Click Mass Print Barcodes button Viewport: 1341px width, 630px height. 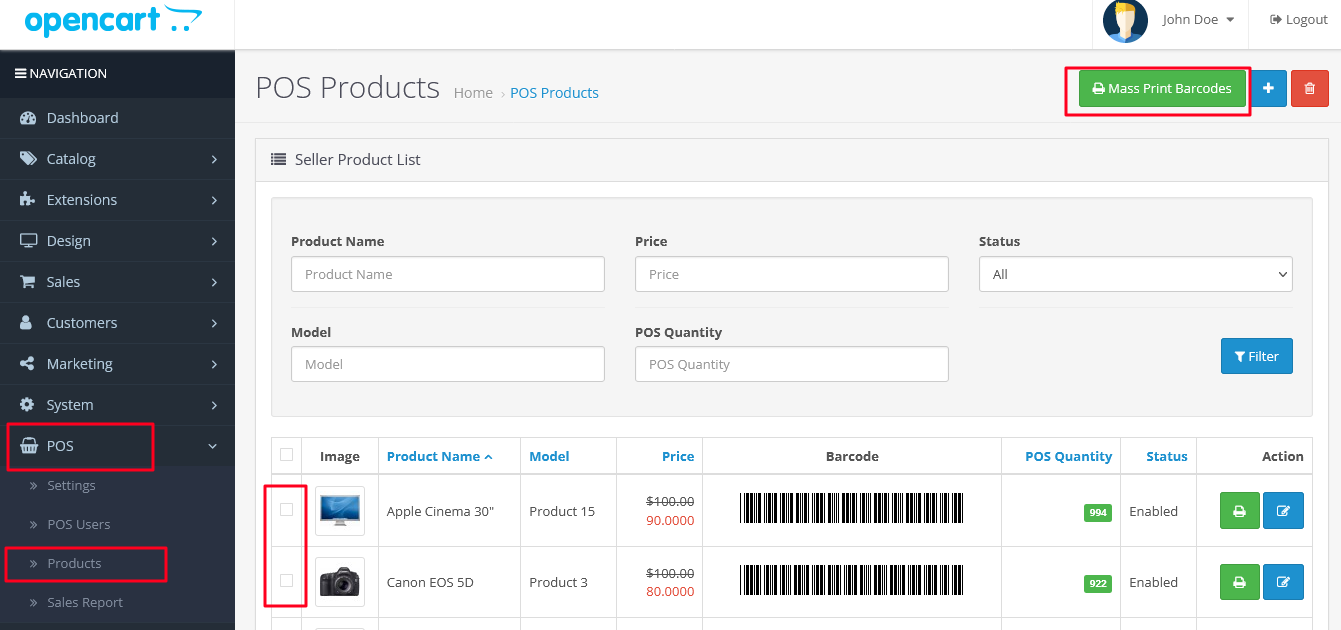coord(1161,88)
